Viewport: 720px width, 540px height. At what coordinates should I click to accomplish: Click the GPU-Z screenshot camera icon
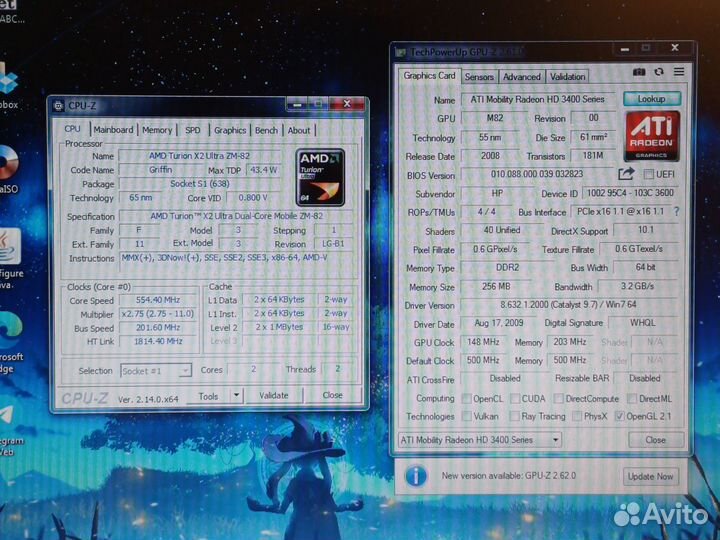(640, 73)
